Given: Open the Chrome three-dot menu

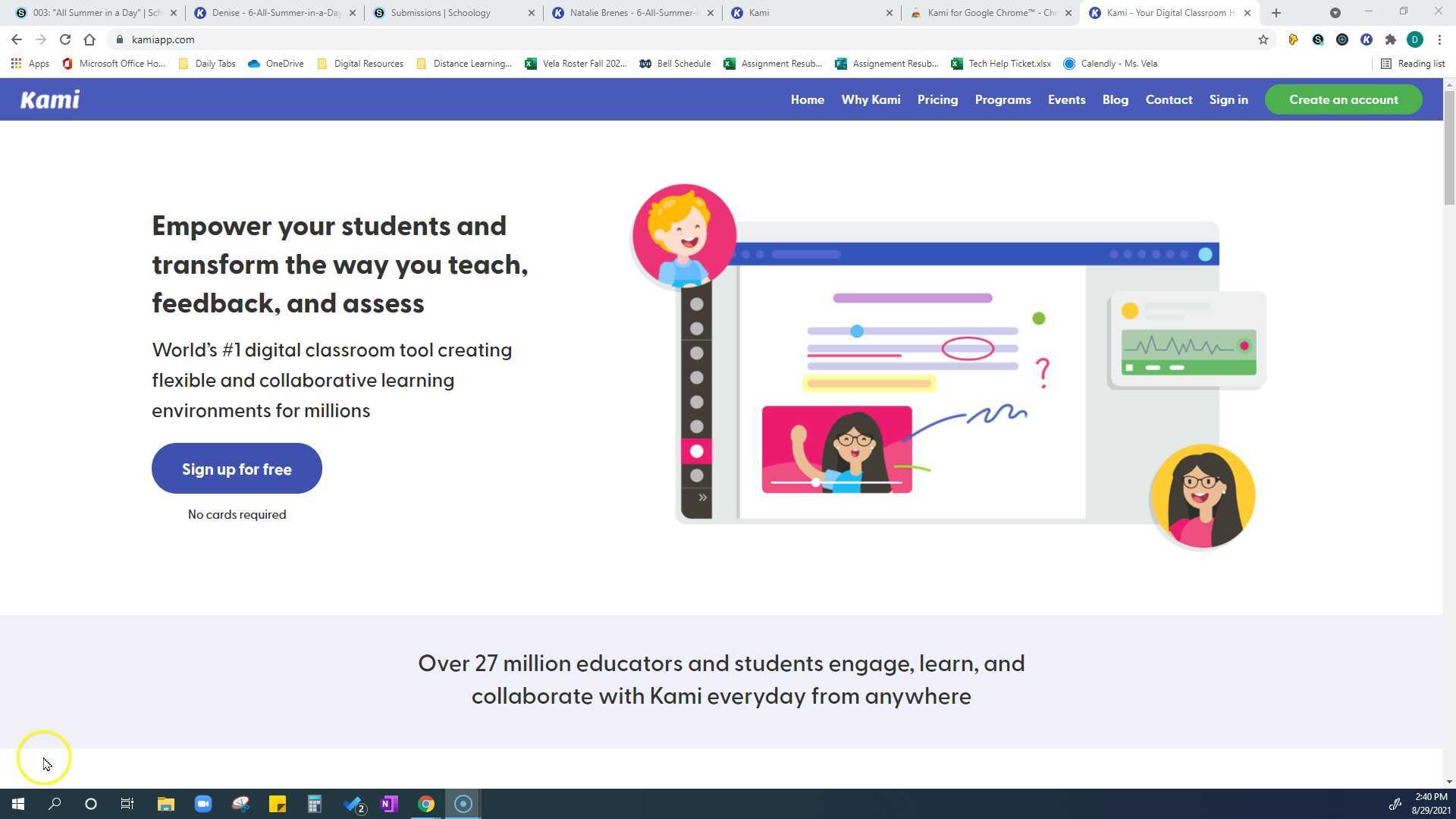Looking at the screenshot, I should pyautogui.click(x=1440, y=39).
